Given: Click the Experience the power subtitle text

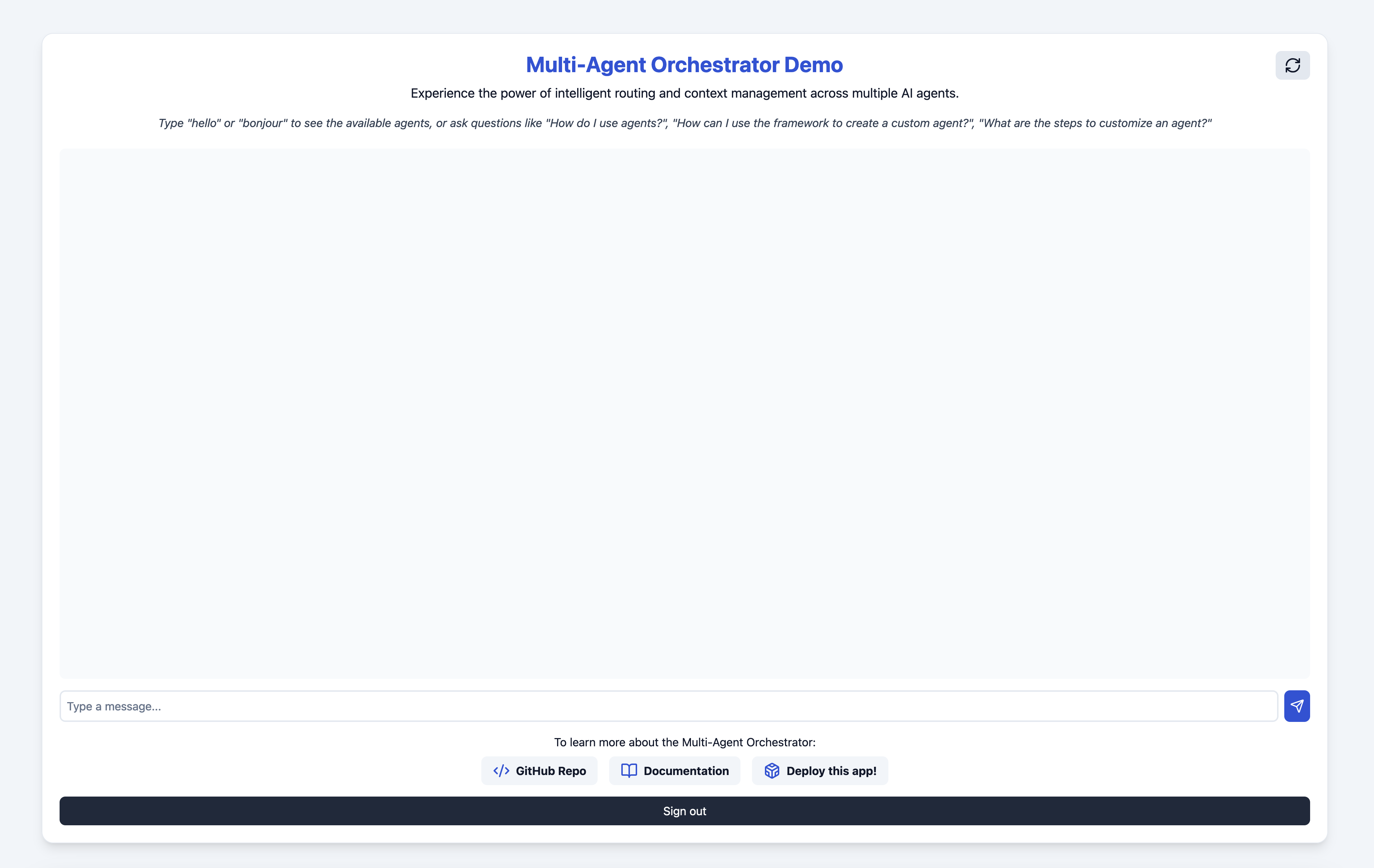Looking at the screenshot, I should pos(684,93).
